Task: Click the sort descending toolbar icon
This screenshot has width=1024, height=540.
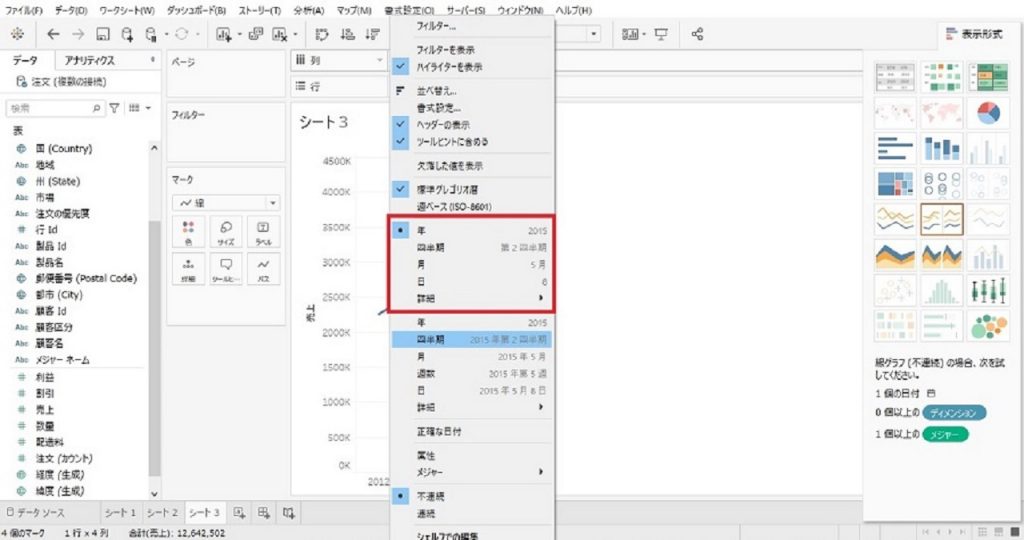Action: point(373,34)
